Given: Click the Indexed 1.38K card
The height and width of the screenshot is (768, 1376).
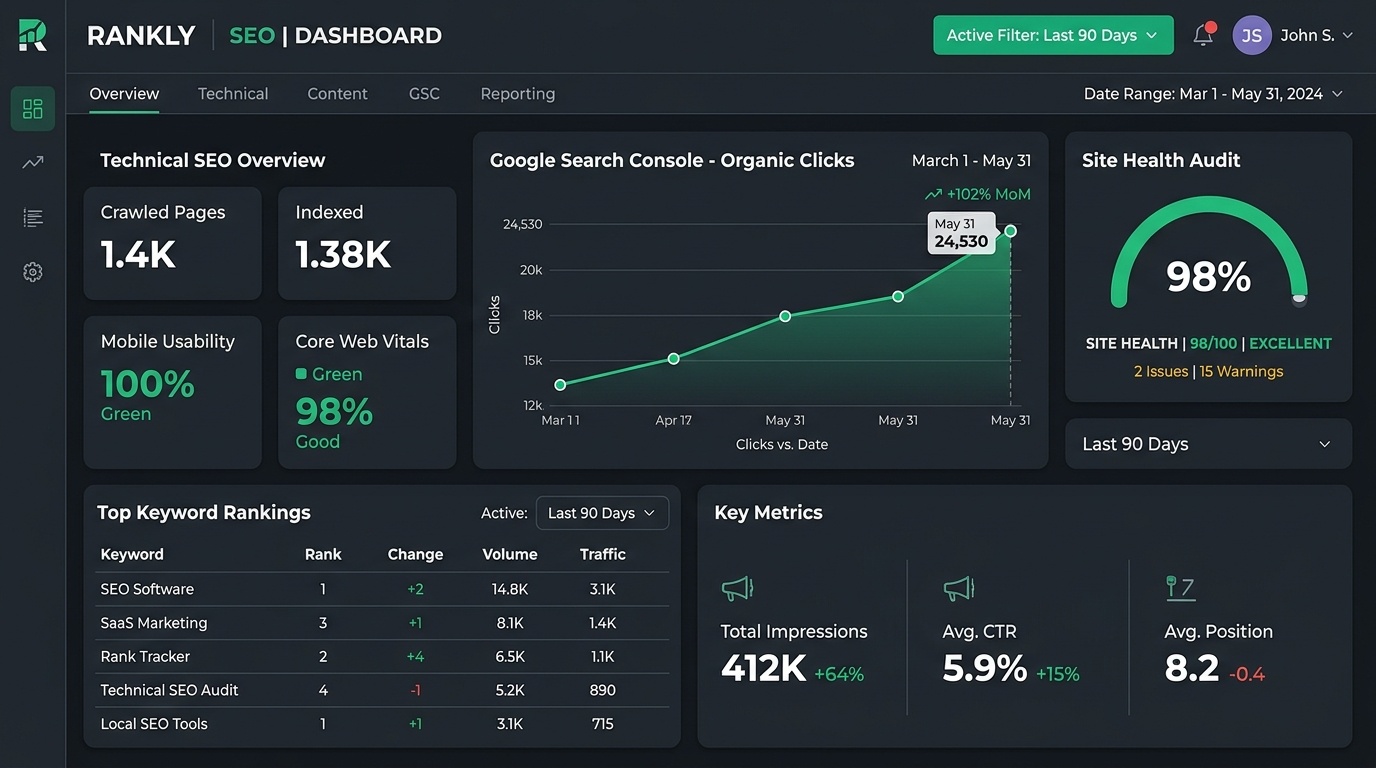Looking at the screenshot, I should point(367,243).
